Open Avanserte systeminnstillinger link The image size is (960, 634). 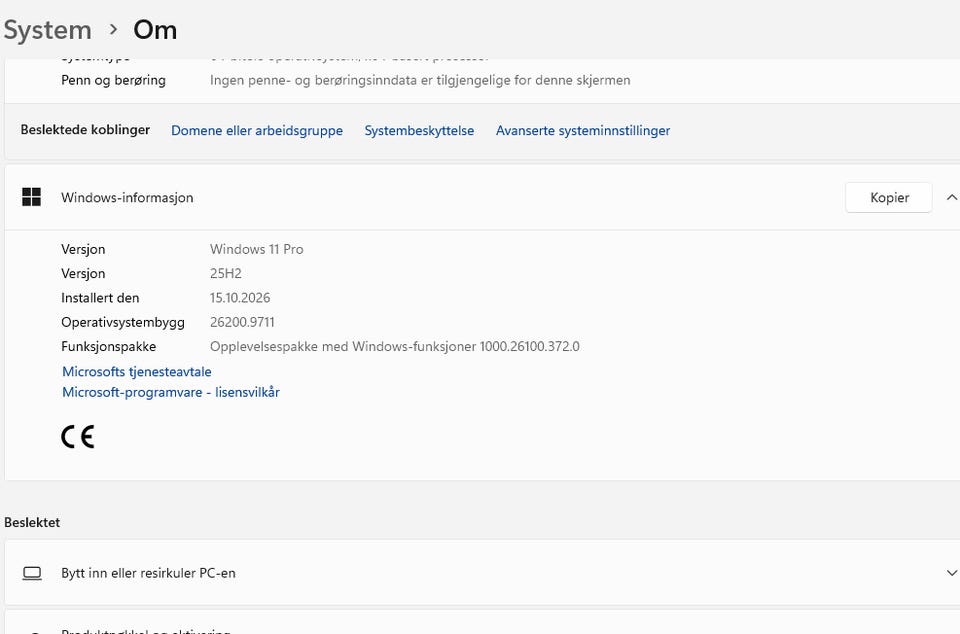point(583,130)
